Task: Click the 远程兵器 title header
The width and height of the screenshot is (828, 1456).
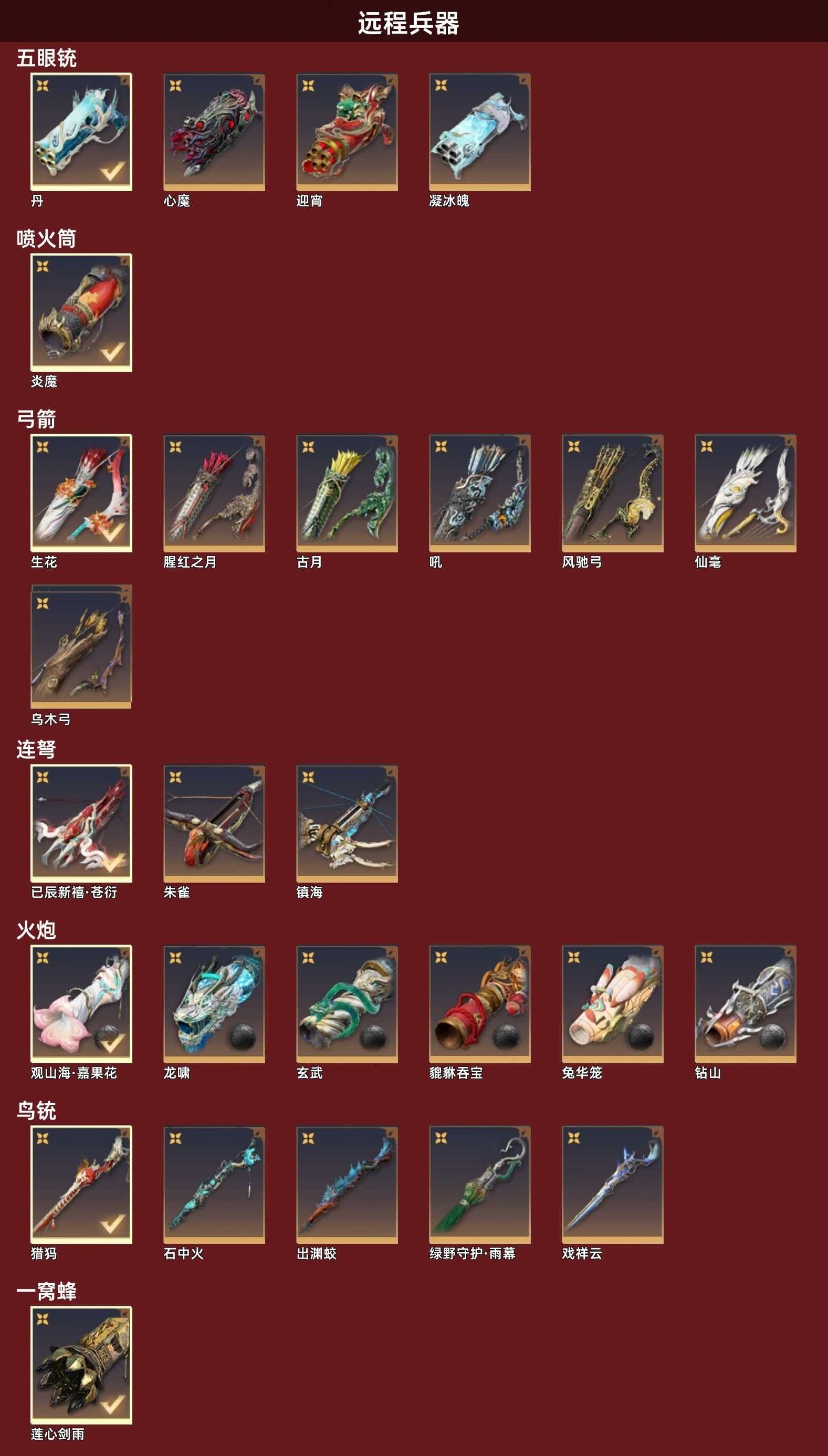Action: (x=408, y=23)
